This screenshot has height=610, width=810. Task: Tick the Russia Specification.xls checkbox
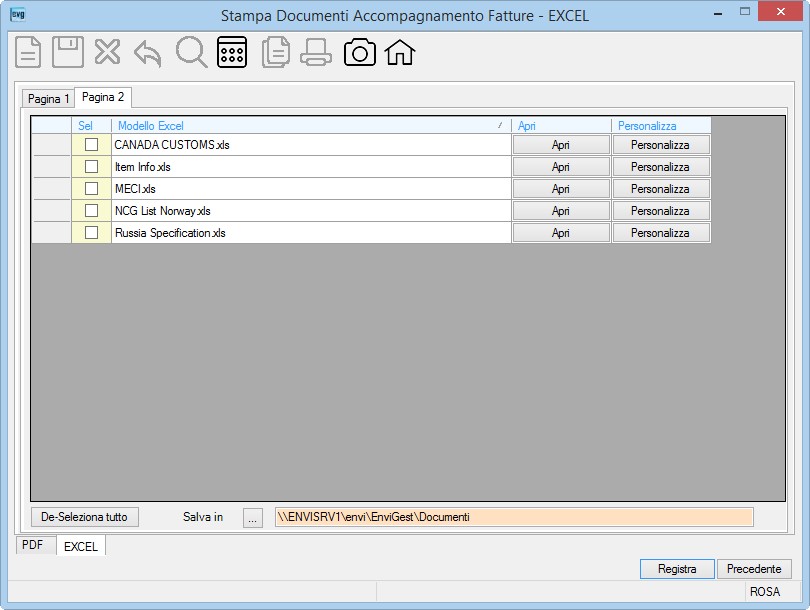pos(91,232)
